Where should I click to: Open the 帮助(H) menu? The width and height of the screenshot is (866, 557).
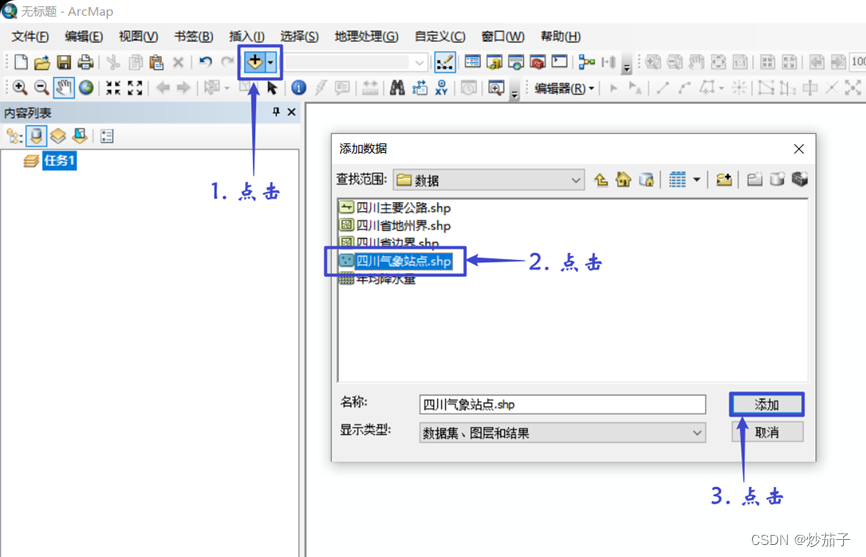(560, 36)
